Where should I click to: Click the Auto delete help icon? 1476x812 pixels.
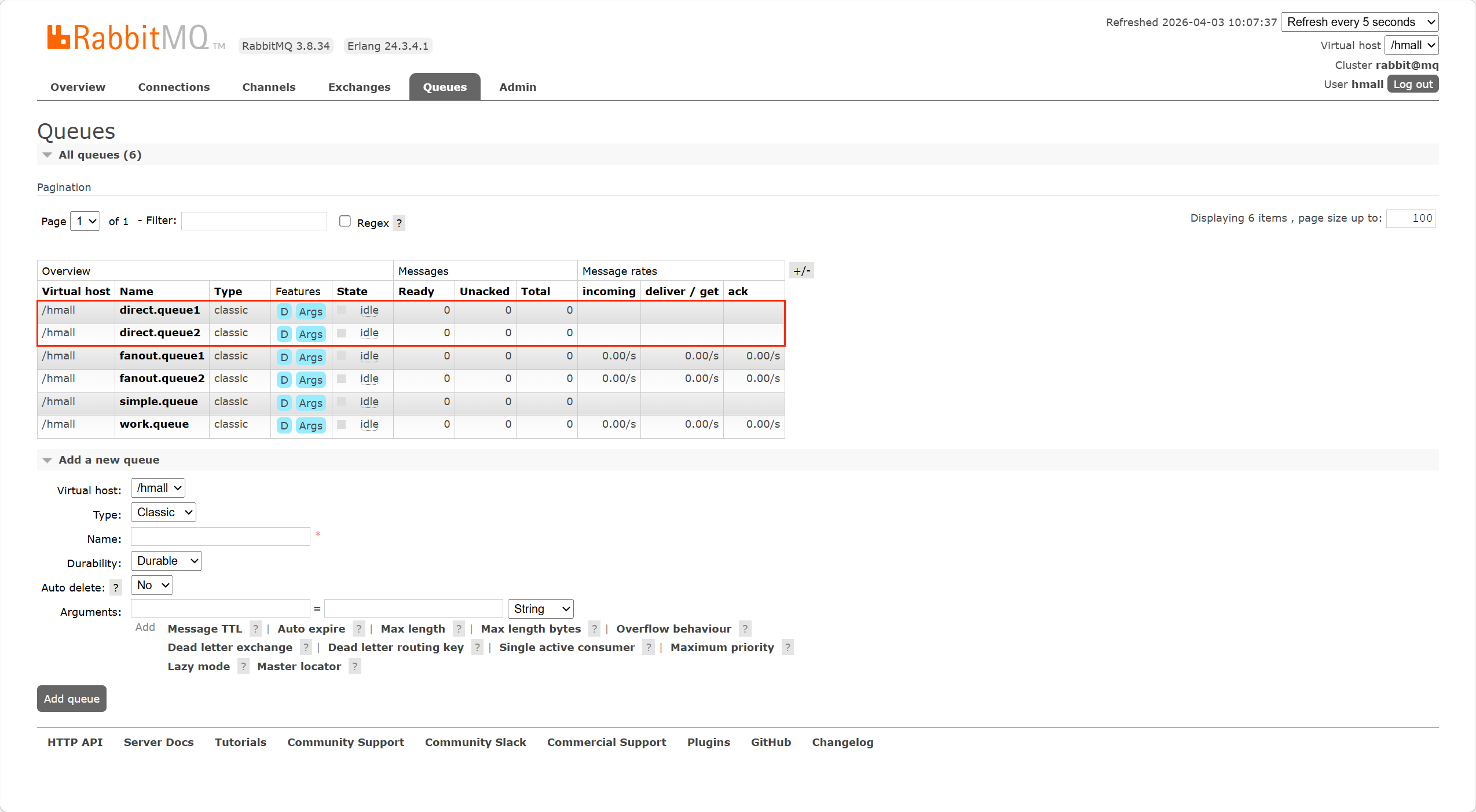116,587
